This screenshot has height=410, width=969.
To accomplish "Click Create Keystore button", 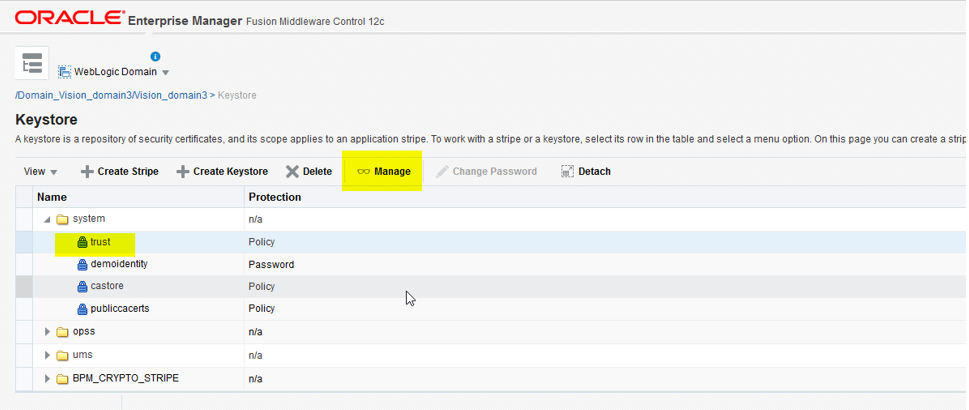I will [222, 171].
